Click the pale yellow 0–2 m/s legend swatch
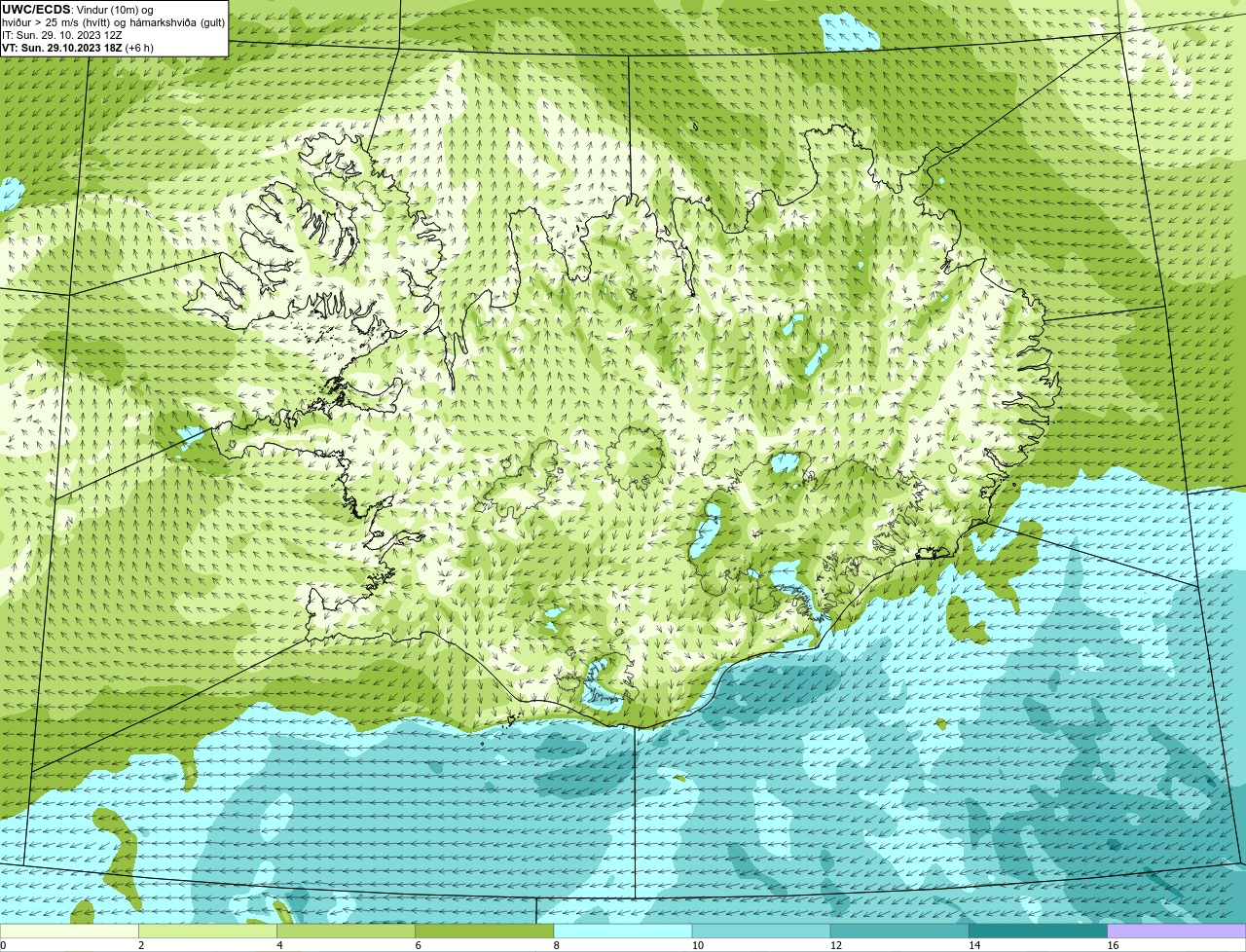The height and width of the screenshot is (952, 1246). 69,932
